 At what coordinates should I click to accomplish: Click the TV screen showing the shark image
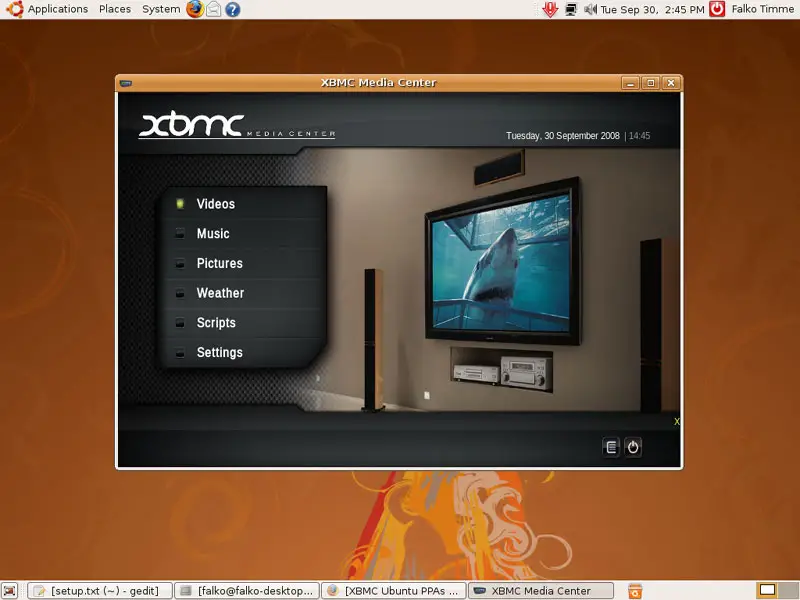[x=501, y=263]
